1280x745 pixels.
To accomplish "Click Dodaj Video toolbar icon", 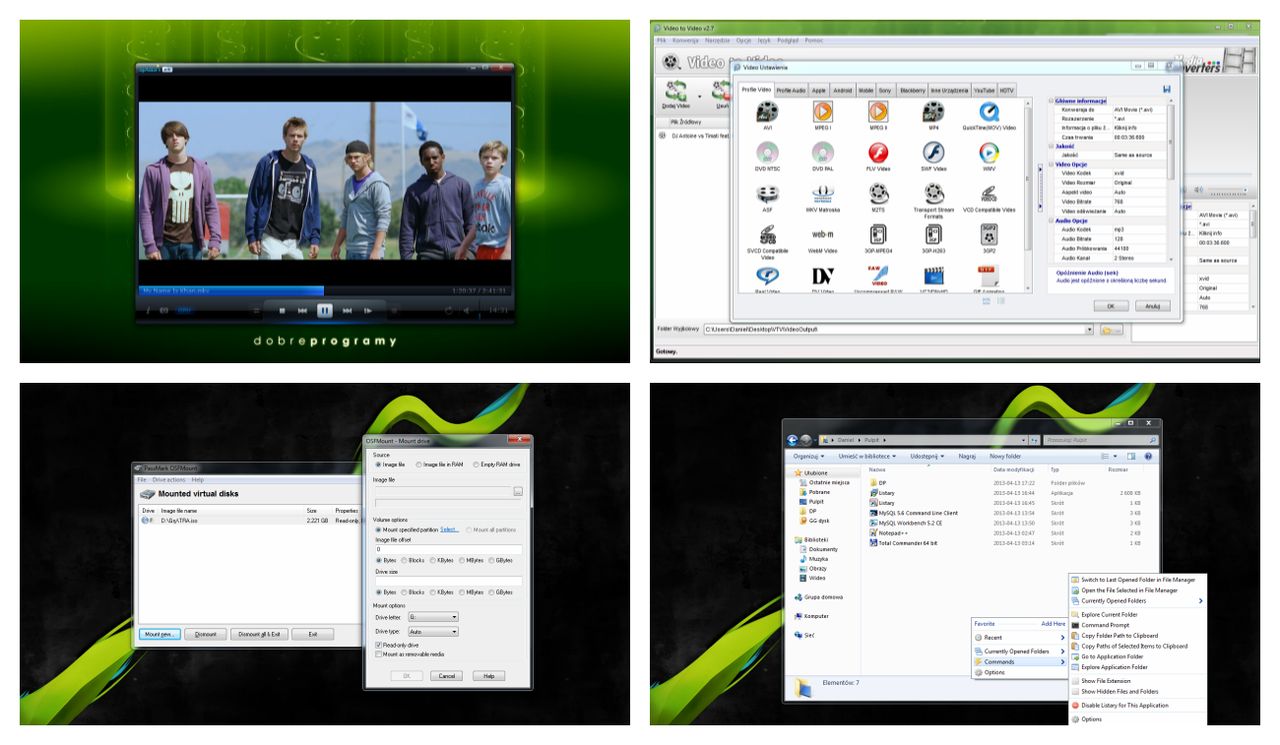I will coord(676,93).
